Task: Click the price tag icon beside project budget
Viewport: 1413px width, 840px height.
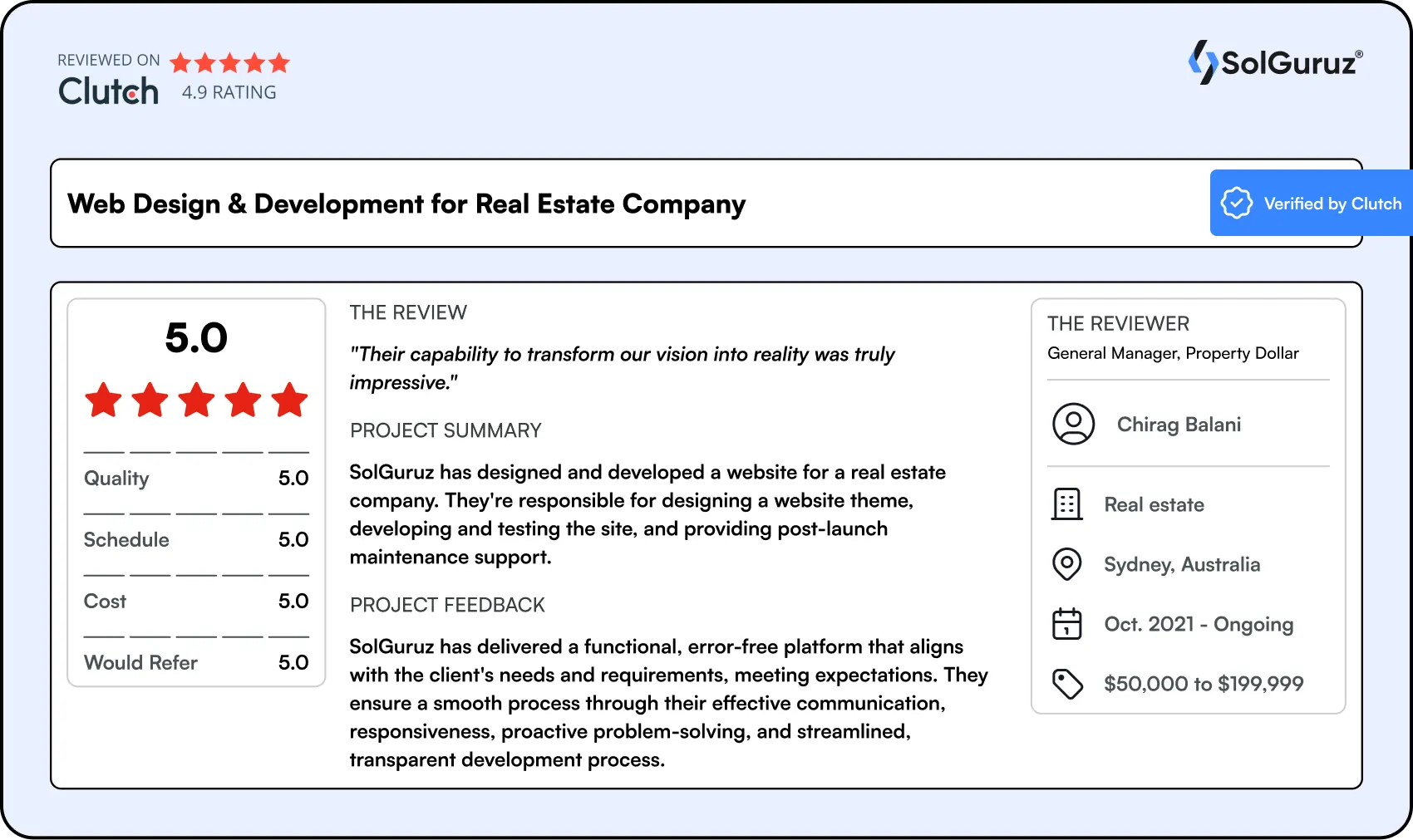Action: click(x=1068, y=684)
